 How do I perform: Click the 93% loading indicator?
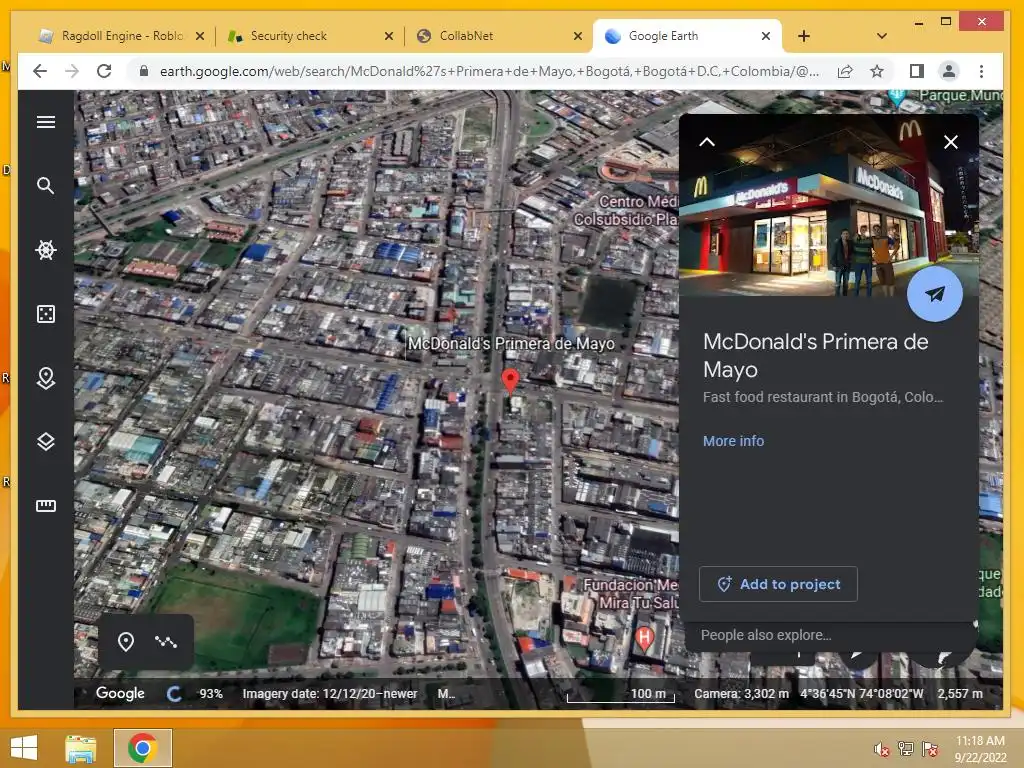[210, 694]
